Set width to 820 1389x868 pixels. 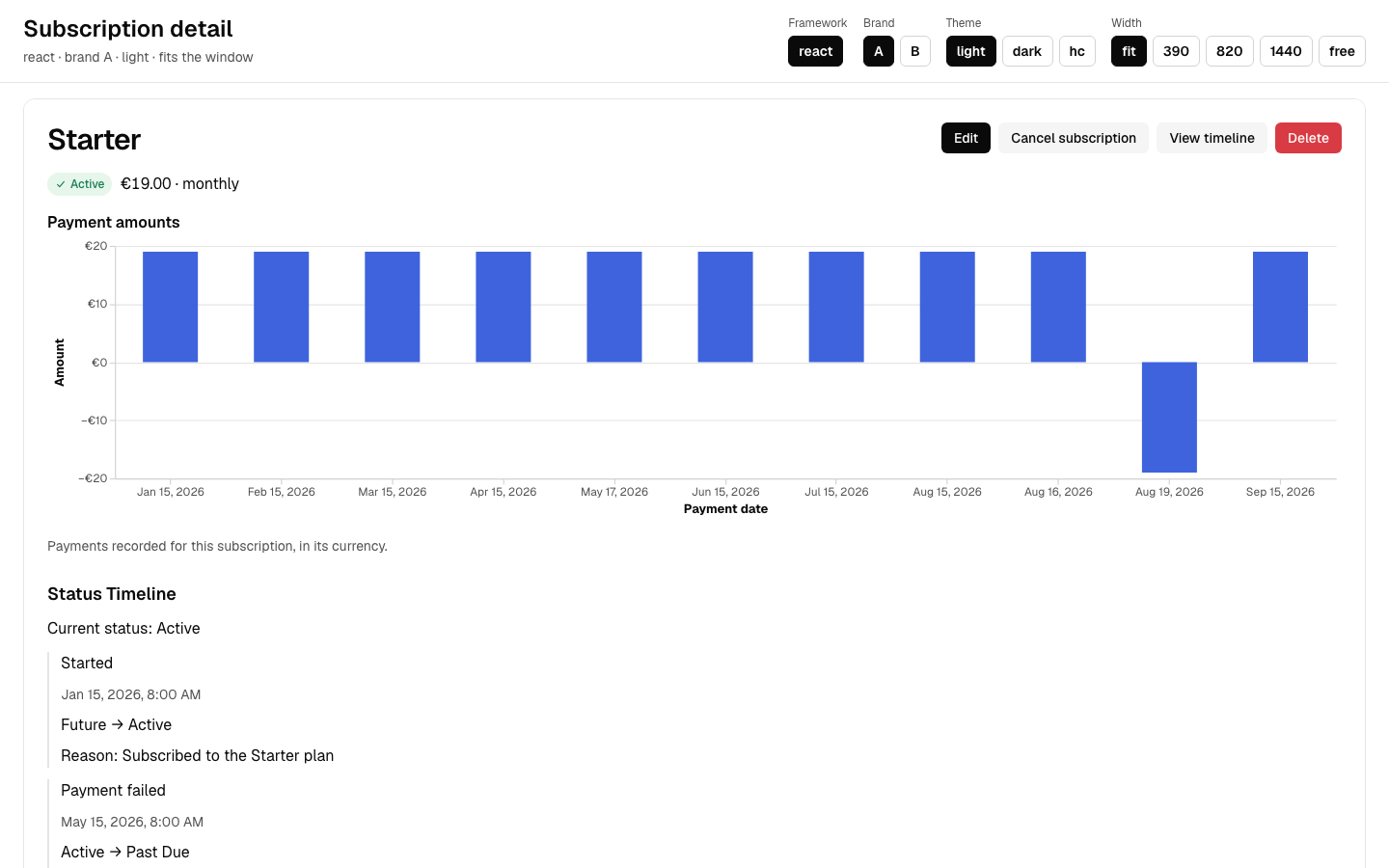click(1230, 51)
